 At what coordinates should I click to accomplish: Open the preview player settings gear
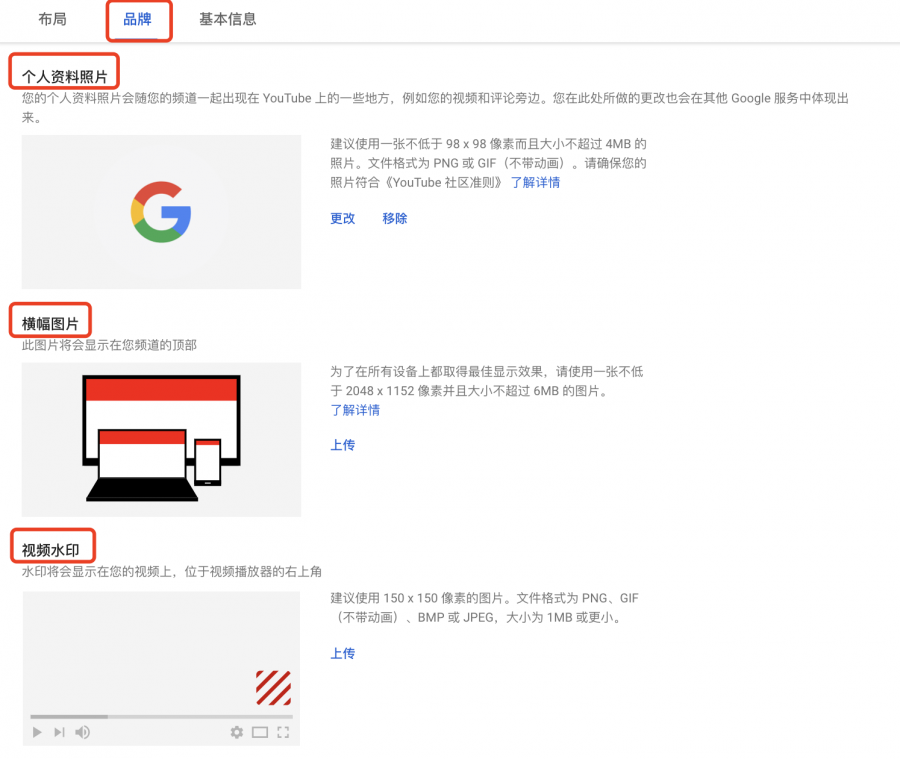pos(237,732)
